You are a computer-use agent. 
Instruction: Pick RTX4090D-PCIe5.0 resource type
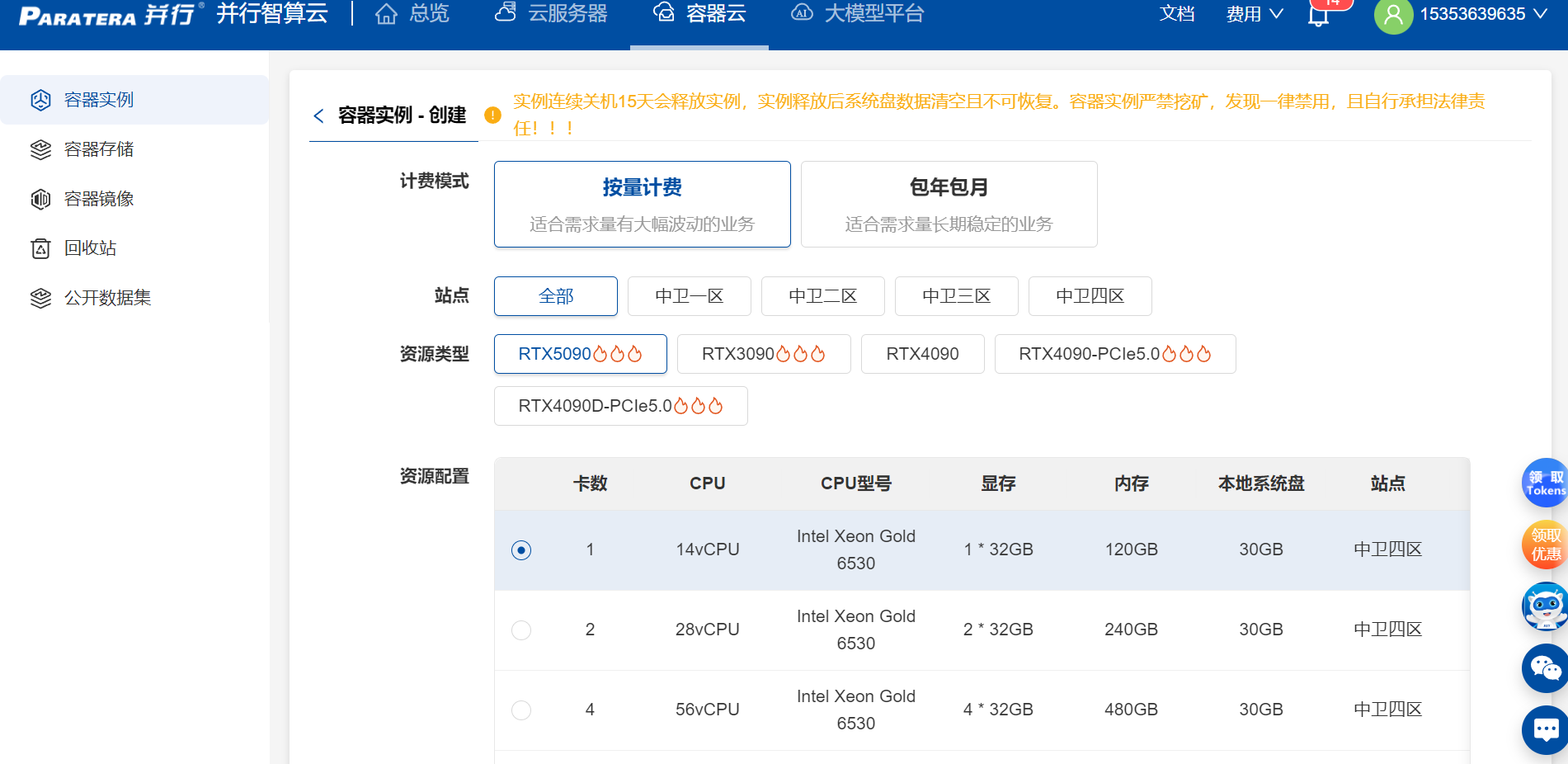[x=621, y=406]
